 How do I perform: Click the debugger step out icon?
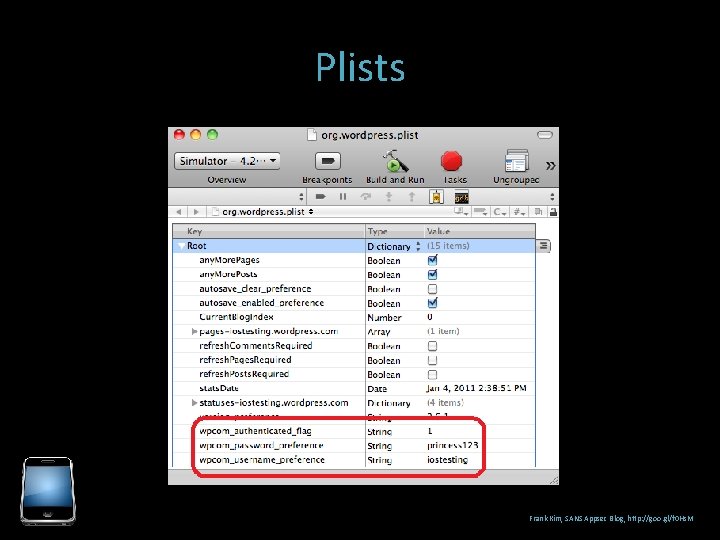coord(412,197)
